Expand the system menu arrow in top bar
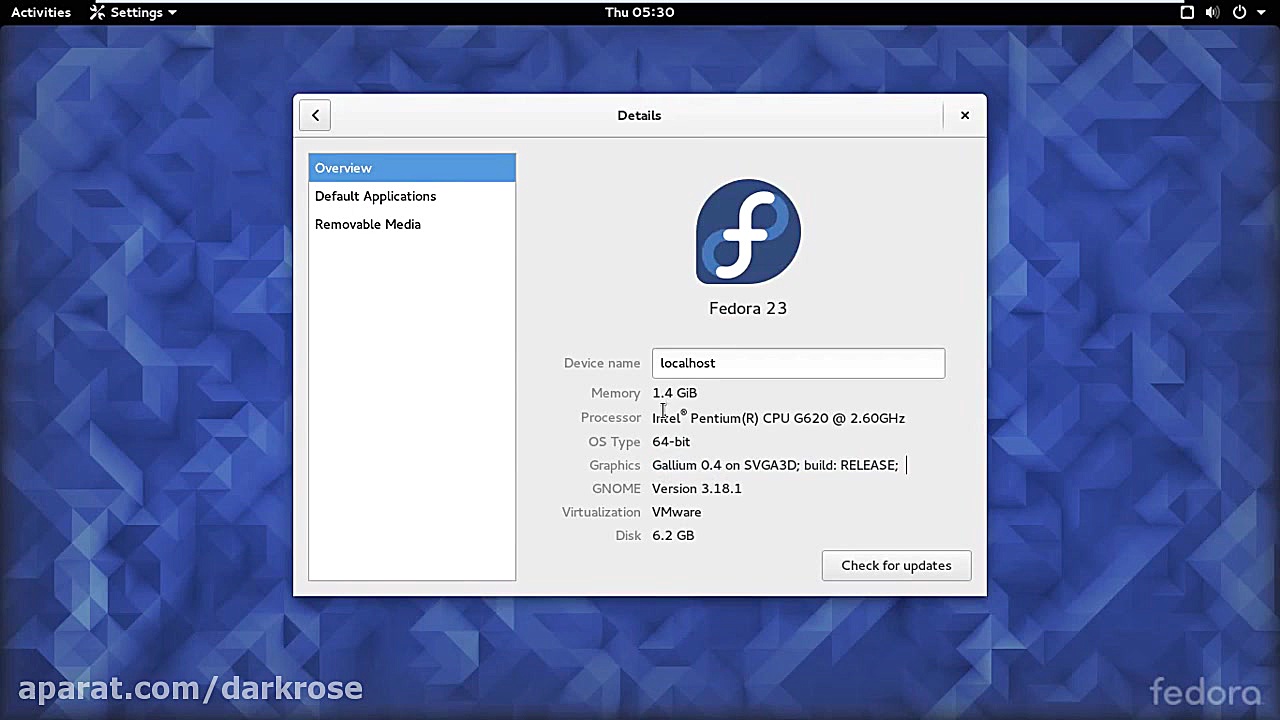This screenshot has height=720, width=1280. click(x=1260, y=13)
